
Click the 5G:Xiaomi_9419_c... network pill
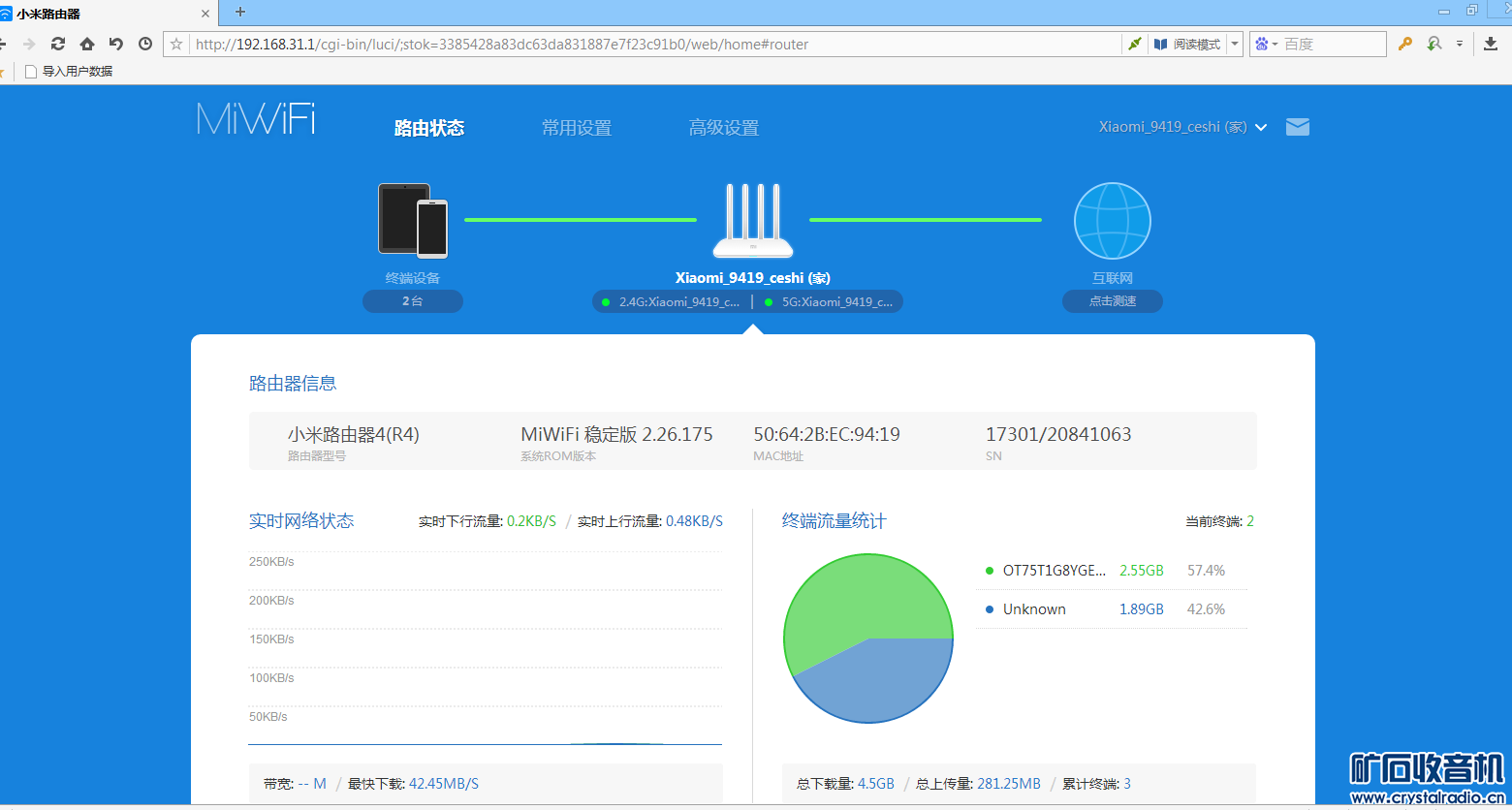point(830,301)
